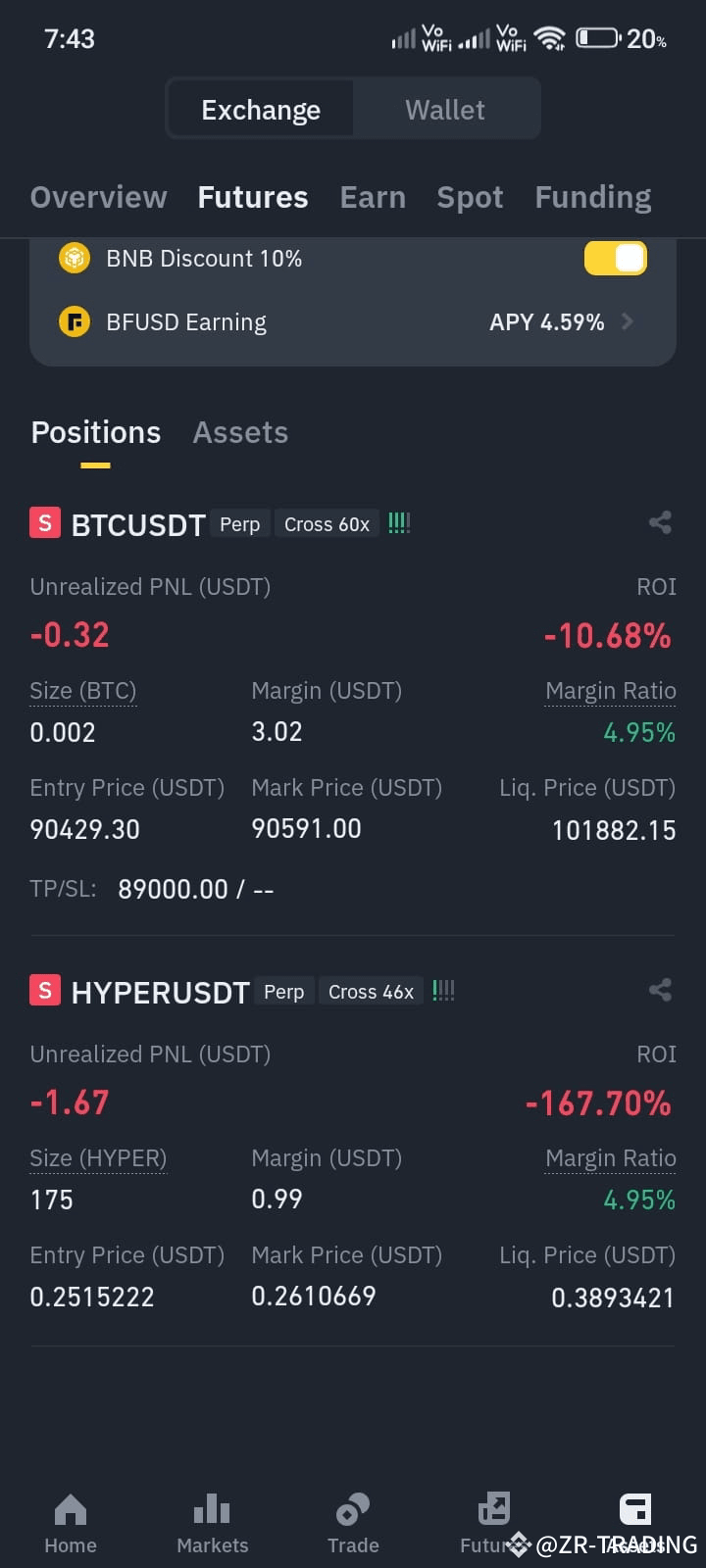Open the Home tab icon
Screen dimensions: 706x1568
pyautogui.click(x=71, y=1509)
